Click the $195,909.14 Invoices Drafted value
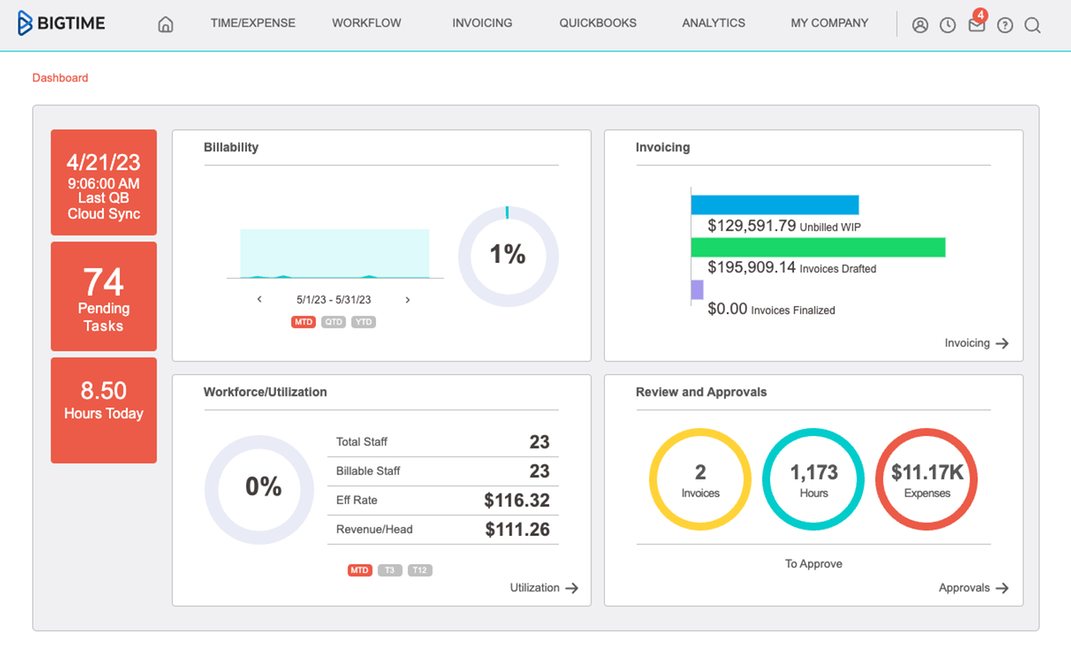 point(751,267)
